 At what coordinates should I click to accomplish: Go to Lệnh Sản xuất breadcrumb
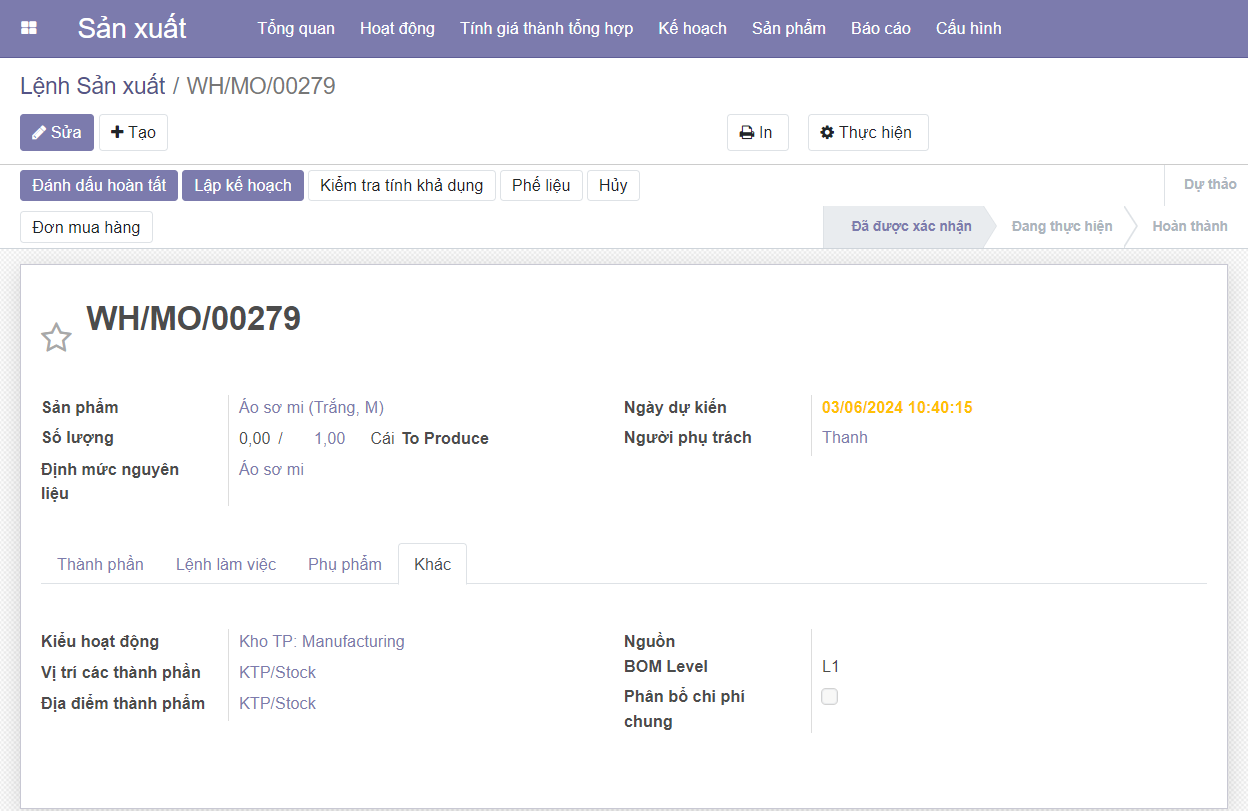[x=93, y=86]
